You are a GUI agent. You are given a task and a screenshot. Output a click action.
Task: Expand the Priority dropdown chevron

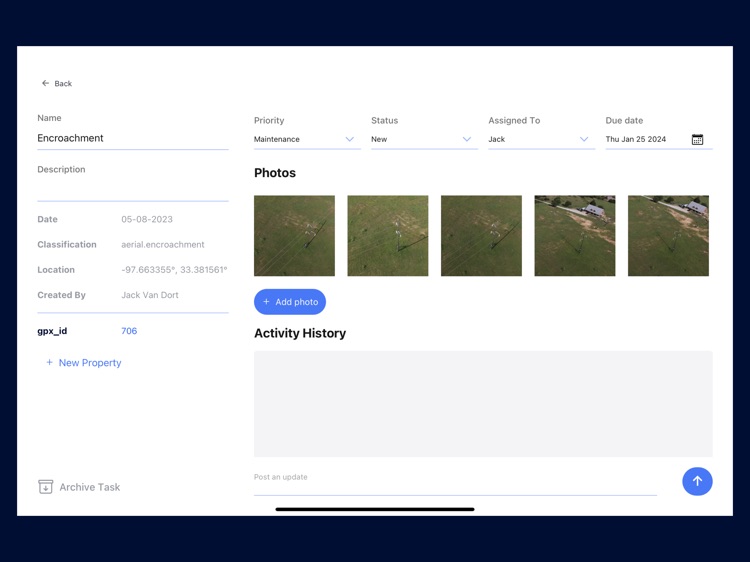[x=350, y=139]
